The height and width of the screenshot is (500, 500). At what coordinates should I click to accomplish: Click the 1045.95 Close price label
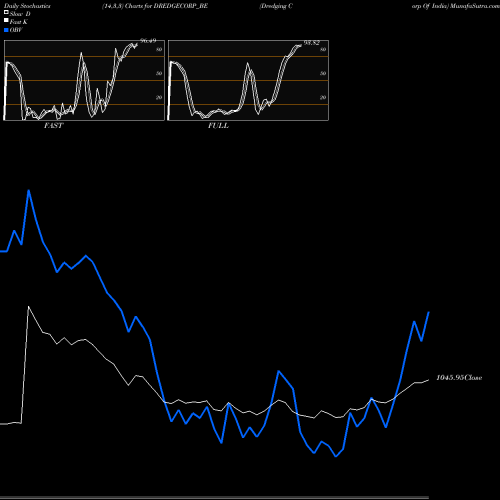pos(459,378)
